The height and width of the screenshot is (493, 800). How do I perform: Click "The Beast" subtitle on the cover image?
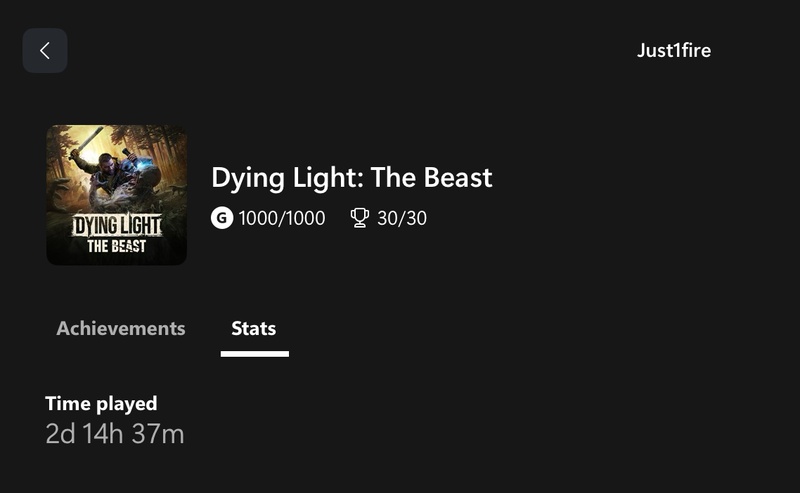[x=116, y=245]
